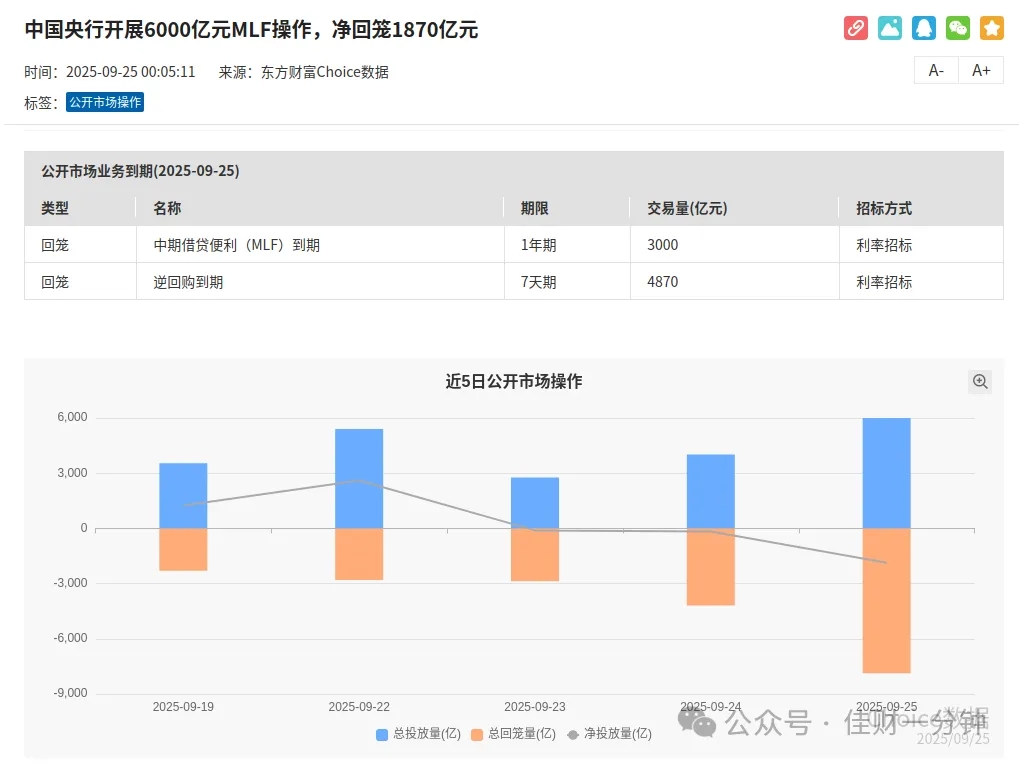Image resolution: width=1019 pixels, height=764 pixels.
Task: Share to WeChat via the green icon
Action: (x=957, y=28)
